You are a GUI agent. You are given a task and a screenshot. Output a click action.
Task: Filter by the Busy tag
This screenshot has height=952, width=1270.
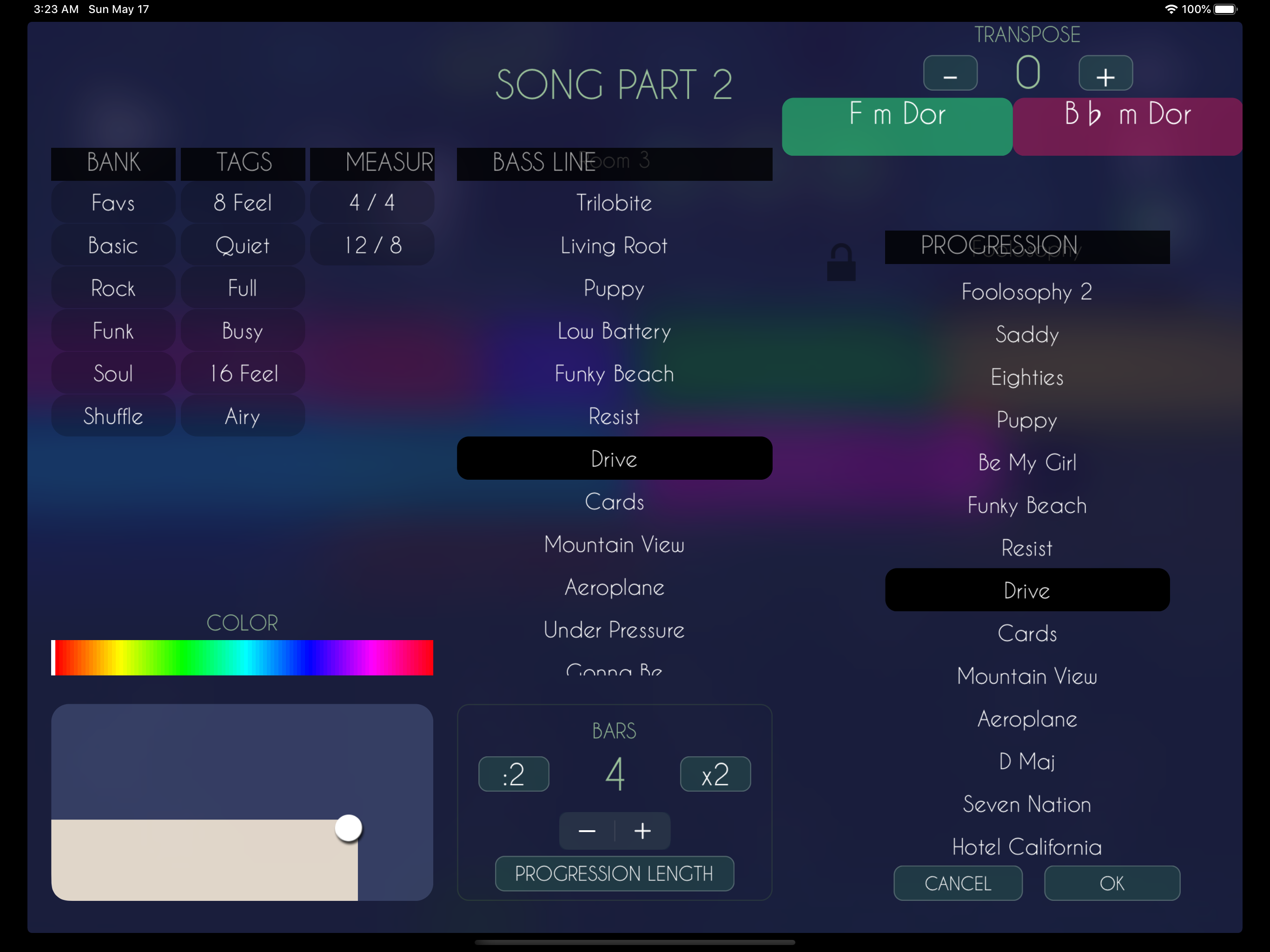[x=242, y=331]
